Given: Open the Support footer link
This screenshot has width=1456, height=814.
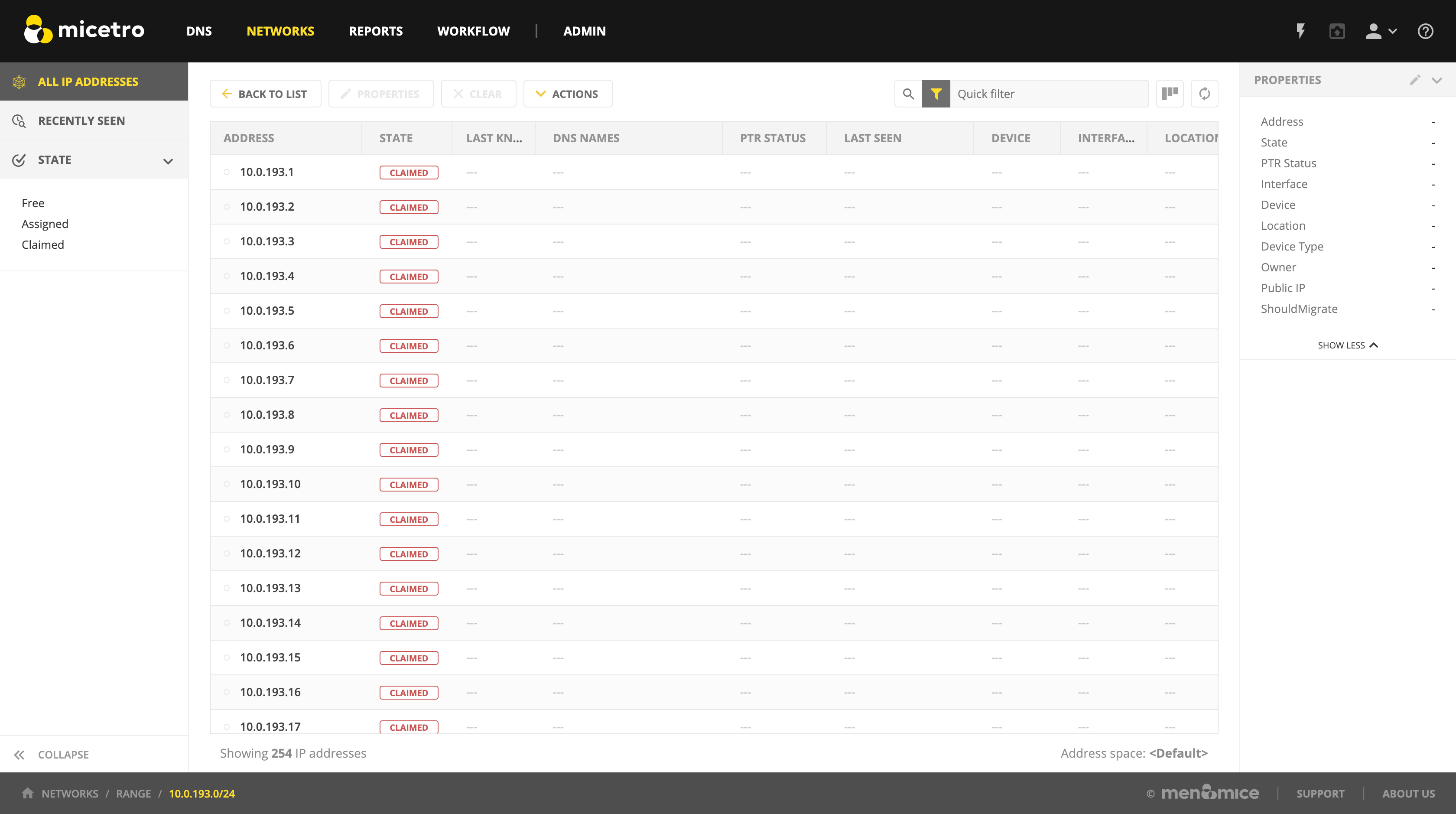Looking at the screenshot, I should [1320, 794].
